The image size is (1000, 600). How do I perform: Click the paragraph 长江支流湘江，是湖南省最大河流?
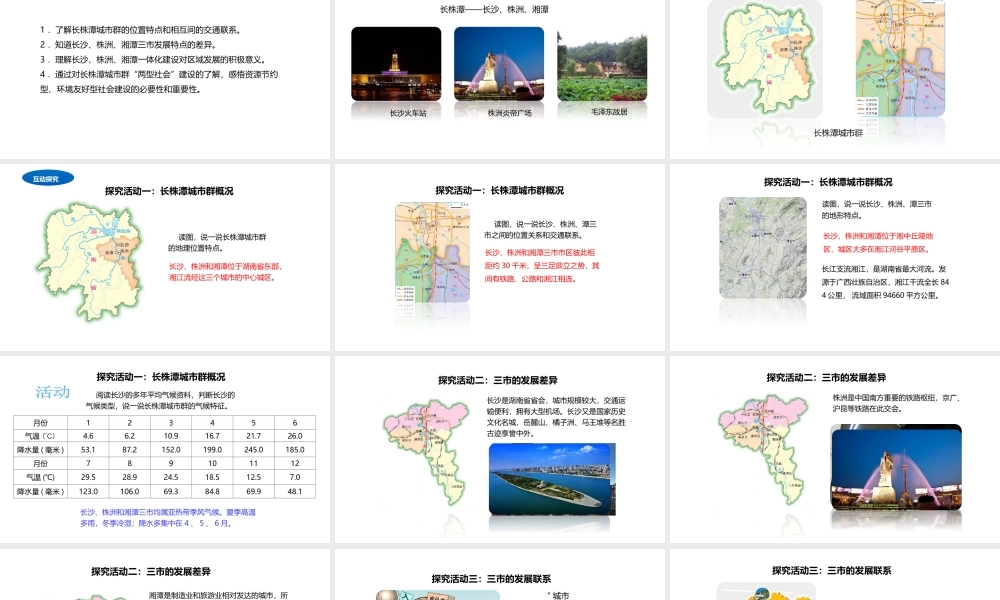pyautogui.click(x=885, y=282)
